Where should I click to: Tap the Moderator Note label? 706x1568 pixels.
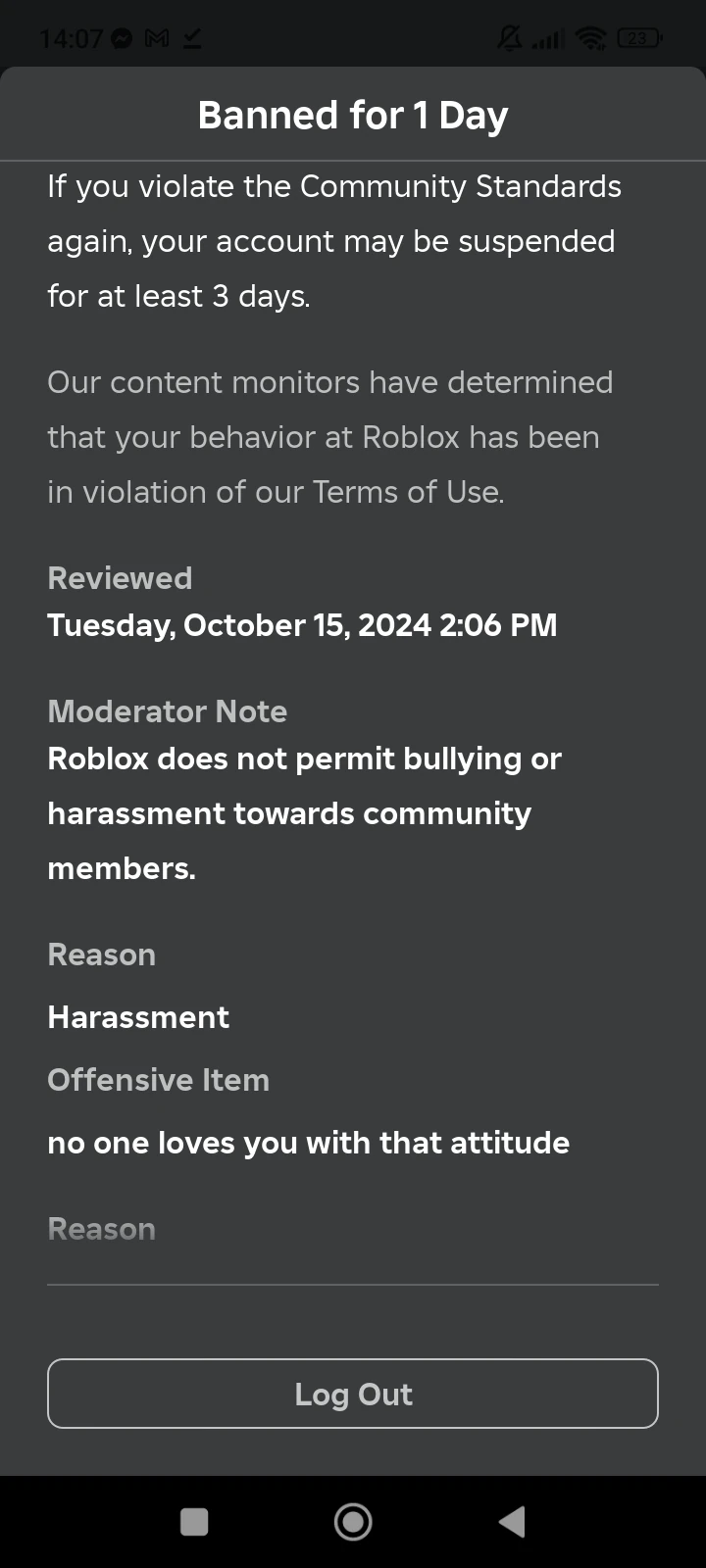pyautogui.click(x=168, y=711)
